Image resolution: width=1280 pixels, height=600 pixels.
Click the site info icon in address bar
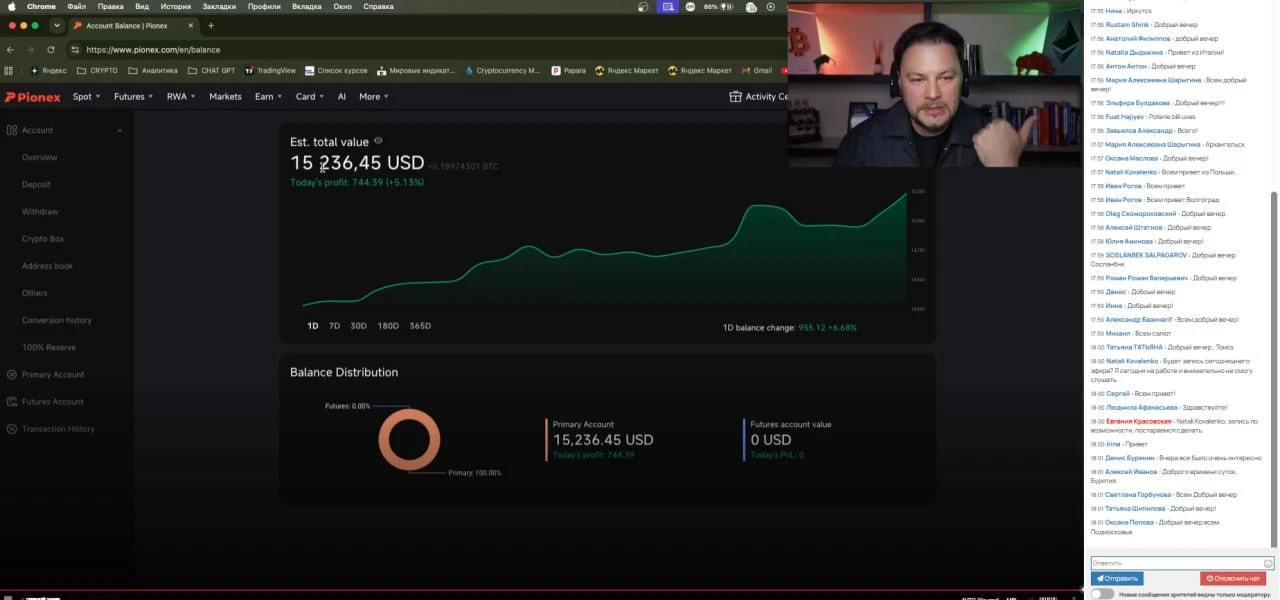coord(75,49)
